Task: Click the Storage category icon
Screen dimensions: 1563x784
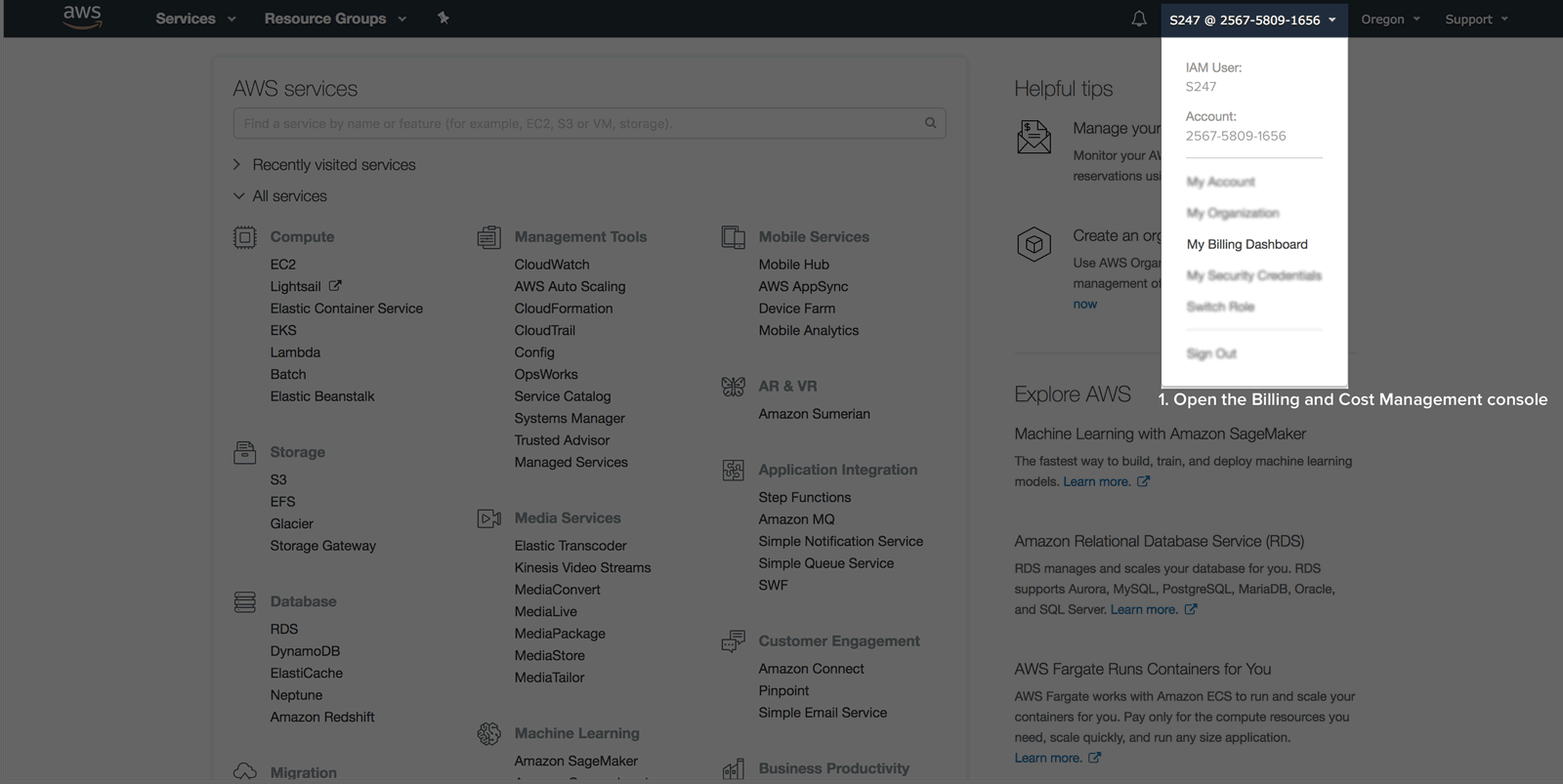Action: coord(245,453)
